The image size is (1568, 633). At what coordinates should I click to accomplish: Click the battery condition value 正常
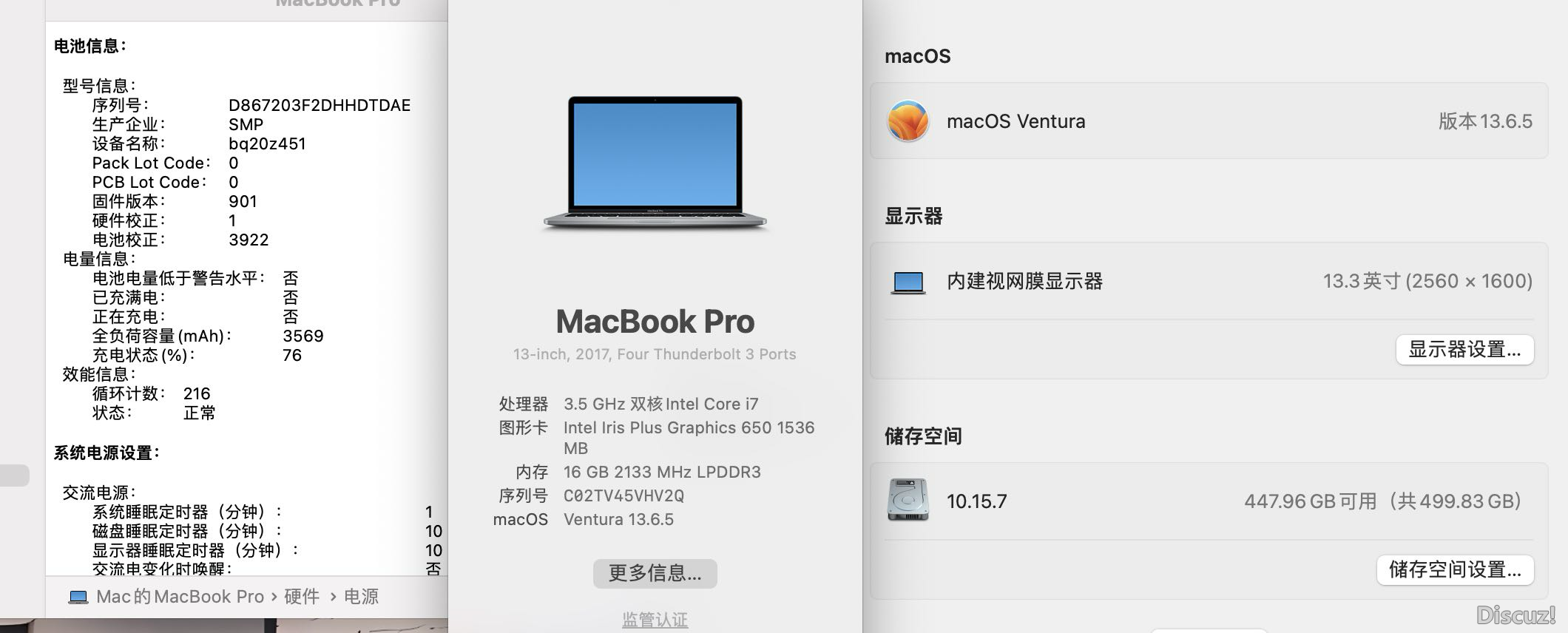click(200, 413)
